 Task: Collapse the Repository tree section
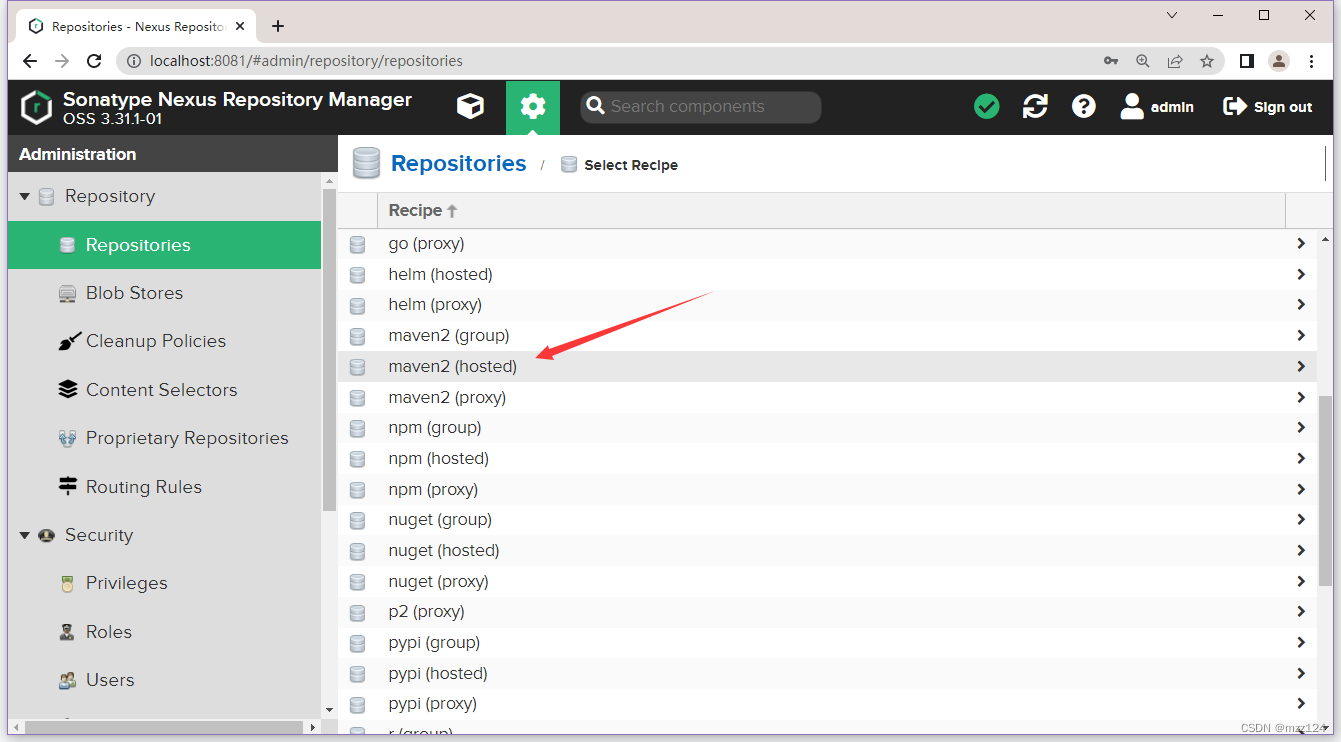click(24, 197)
